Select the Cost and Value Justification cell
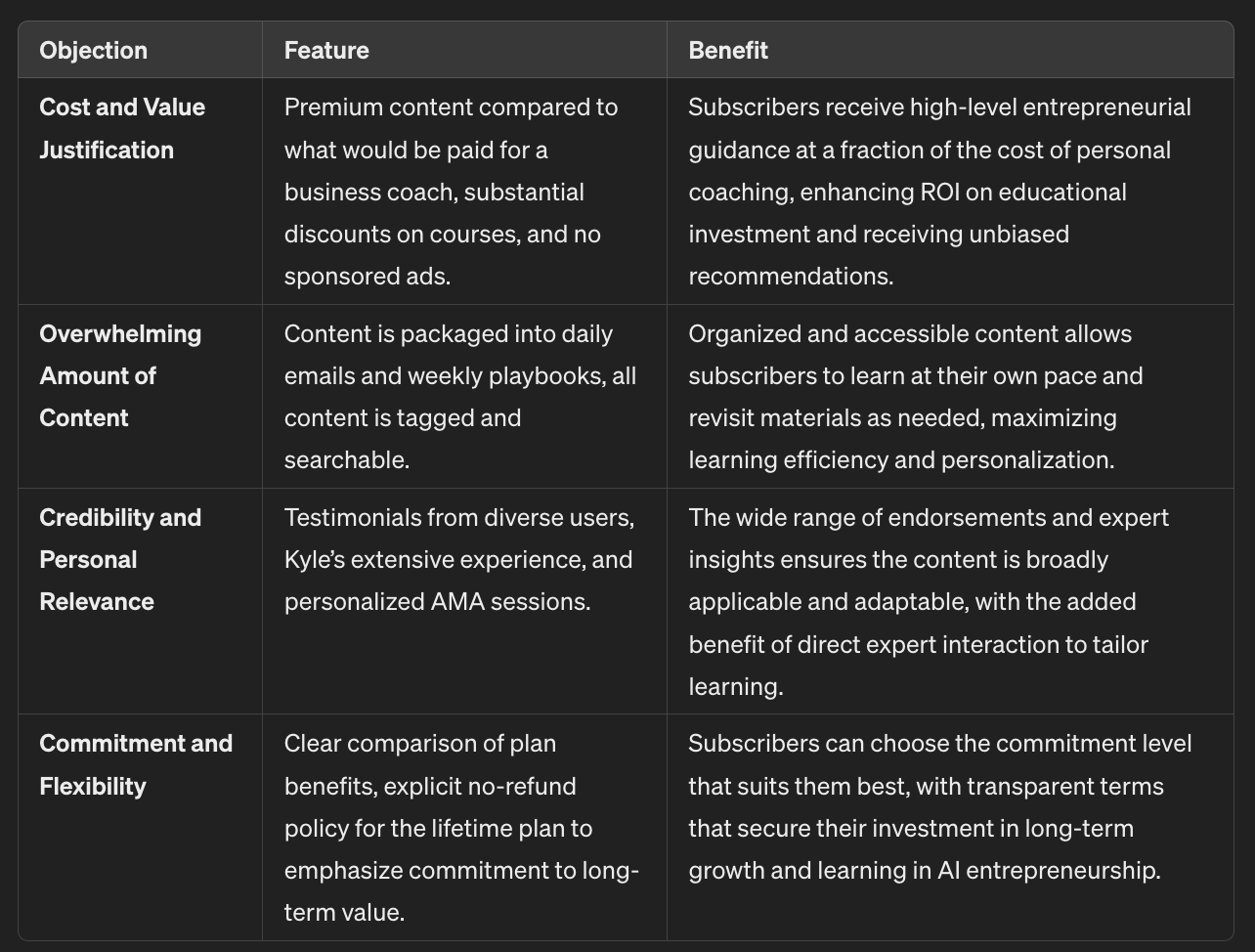Viewport: 1255px width, 952px height. point(122,128)
